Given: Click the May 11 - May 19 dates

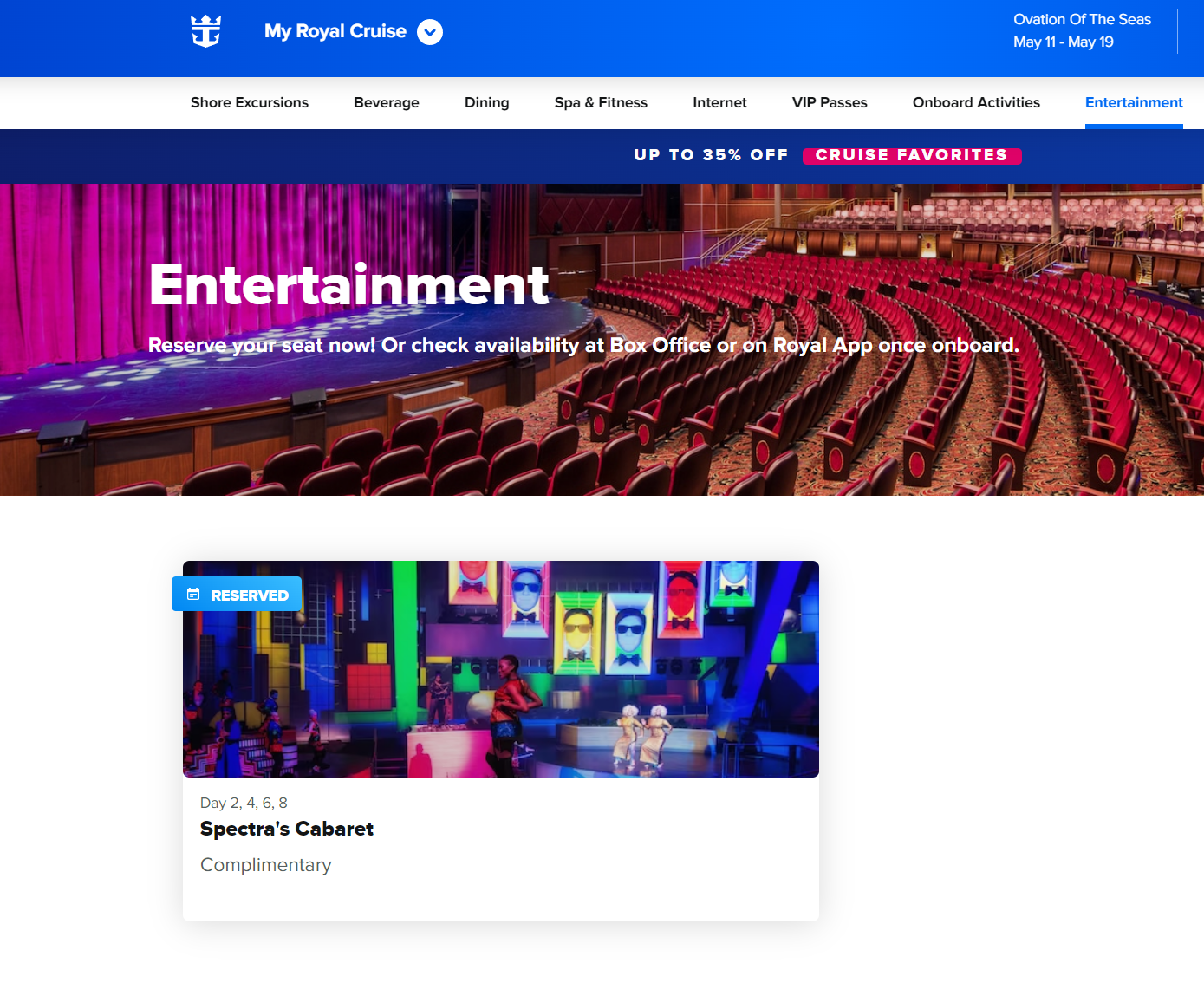Looking at the screenshot, I should coord(1064,42).
